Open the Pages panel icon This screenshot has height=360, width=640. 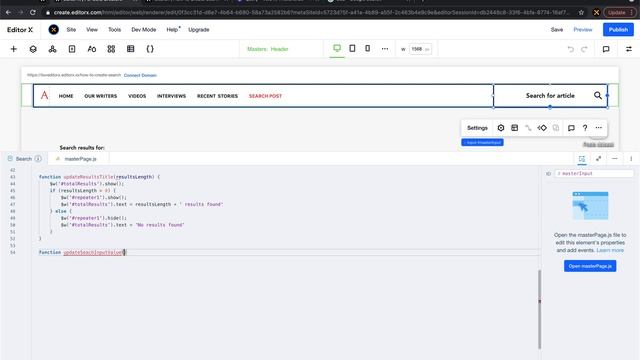point(72,49)
